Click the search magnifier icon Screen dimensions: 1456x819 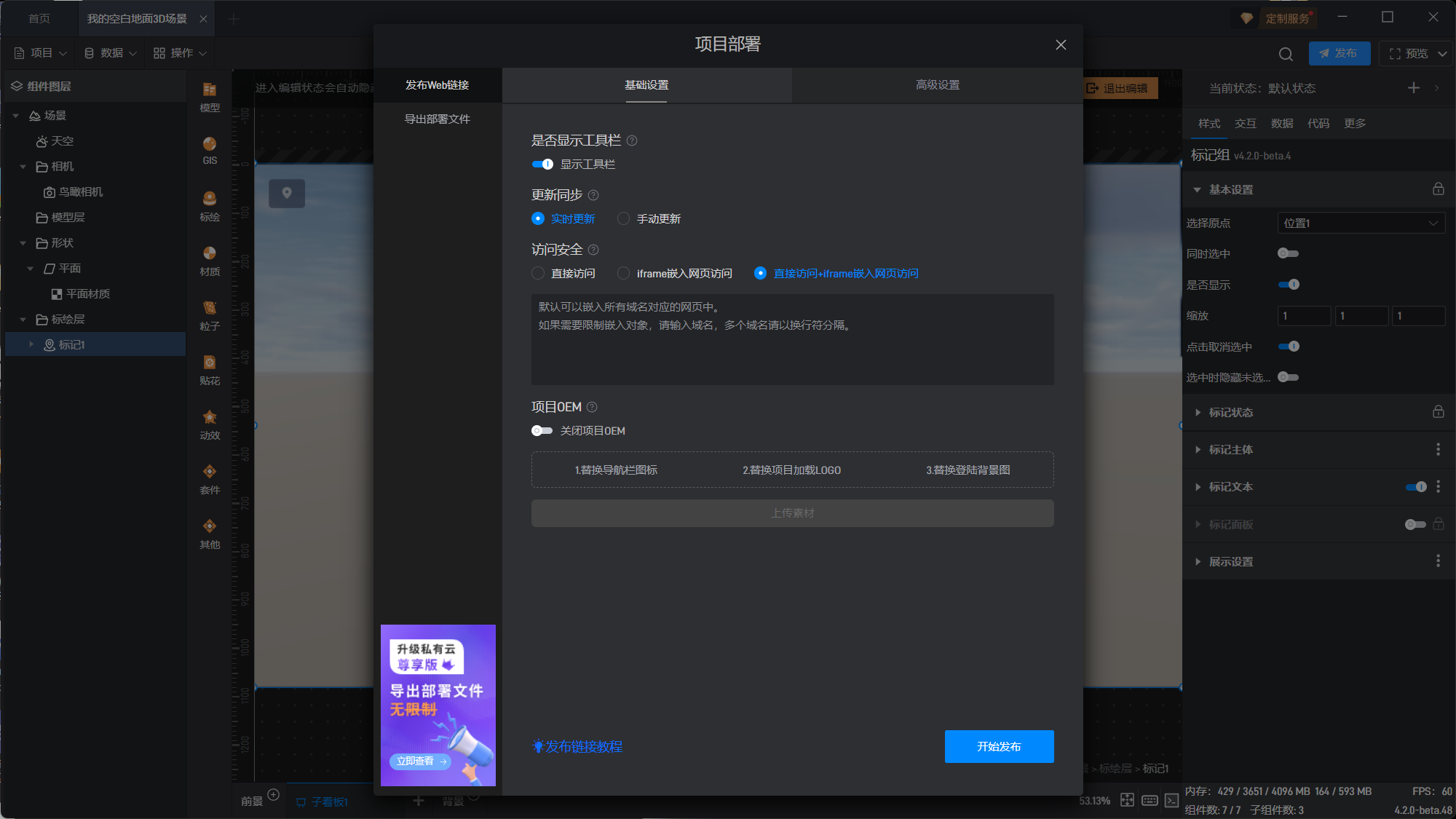click(x=1286, y=54)
